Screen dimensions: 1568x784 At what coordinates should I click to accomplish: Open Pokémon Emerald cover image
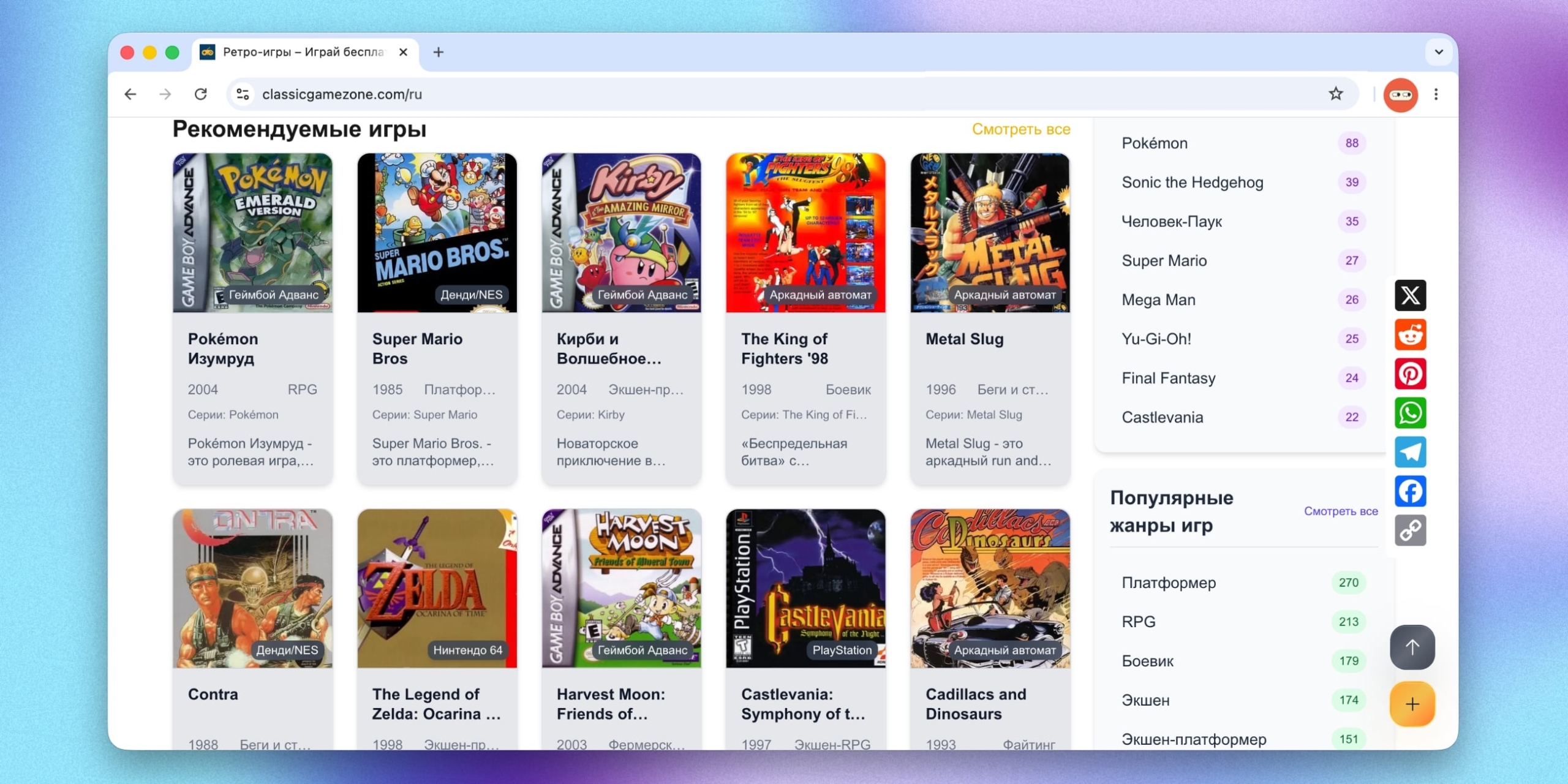click(x=252, y=233)
